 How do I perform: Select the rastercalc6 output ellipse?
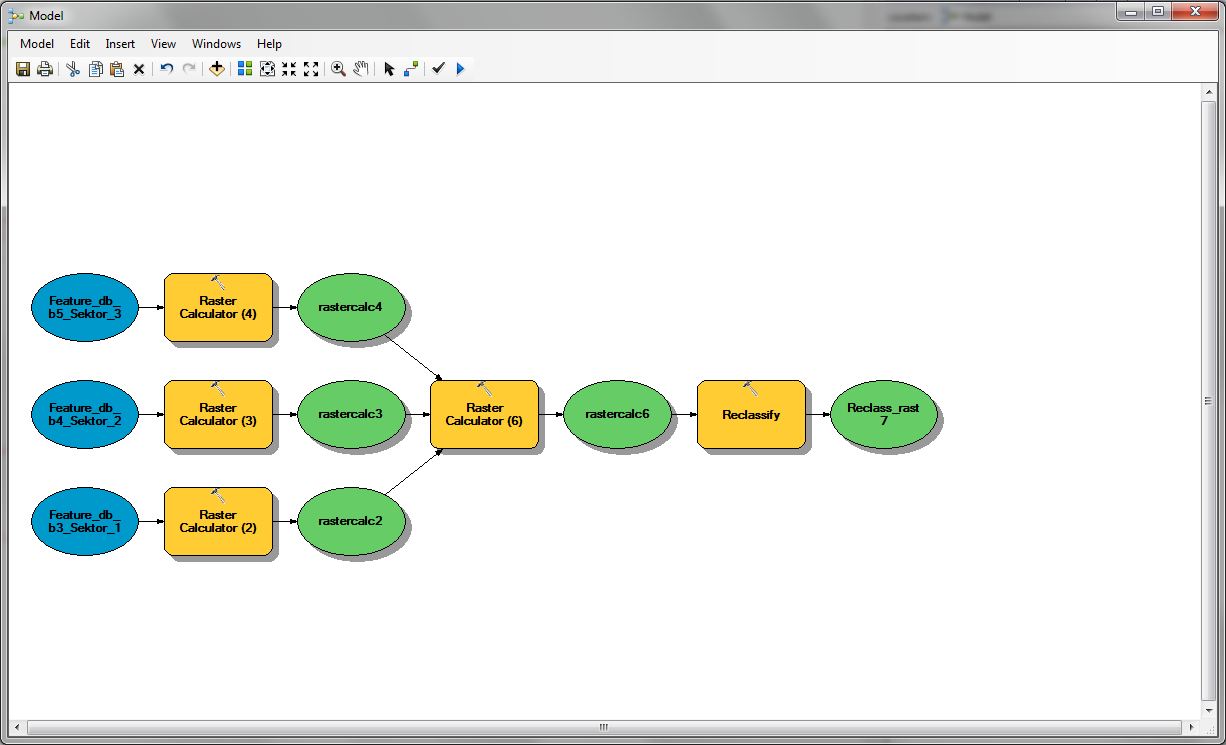tap(617, 414)
